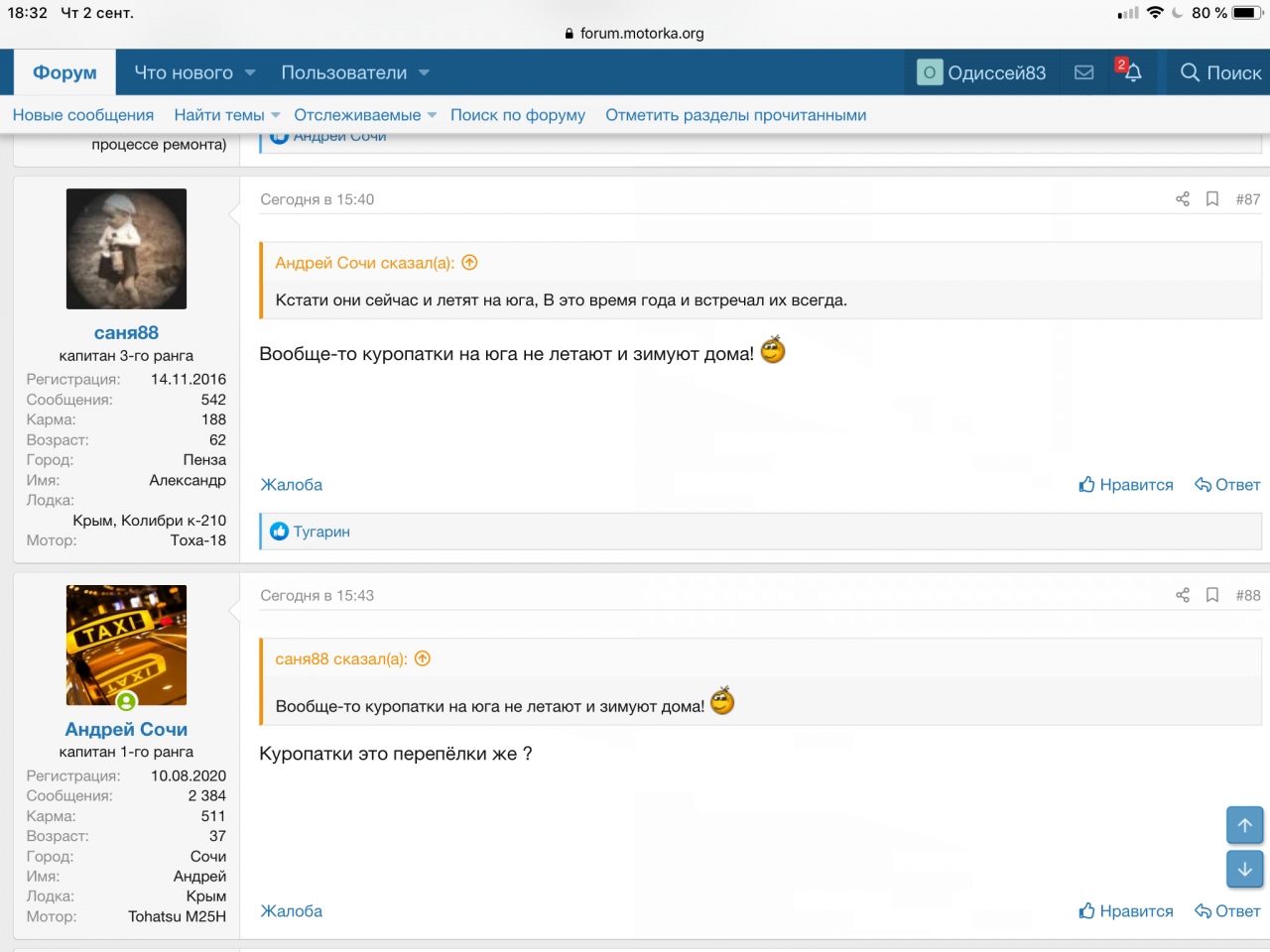View саня88's profile avatar picture
This screenshot has height=952, width=1270.
[126, 249]
